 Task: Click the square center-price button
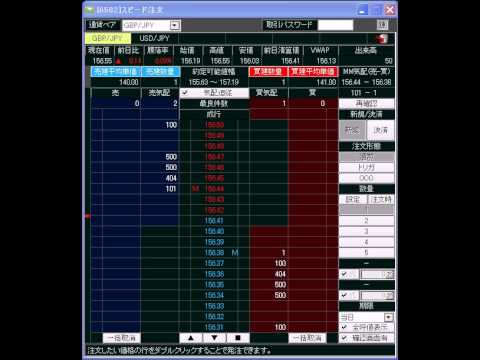click(238, 338)
